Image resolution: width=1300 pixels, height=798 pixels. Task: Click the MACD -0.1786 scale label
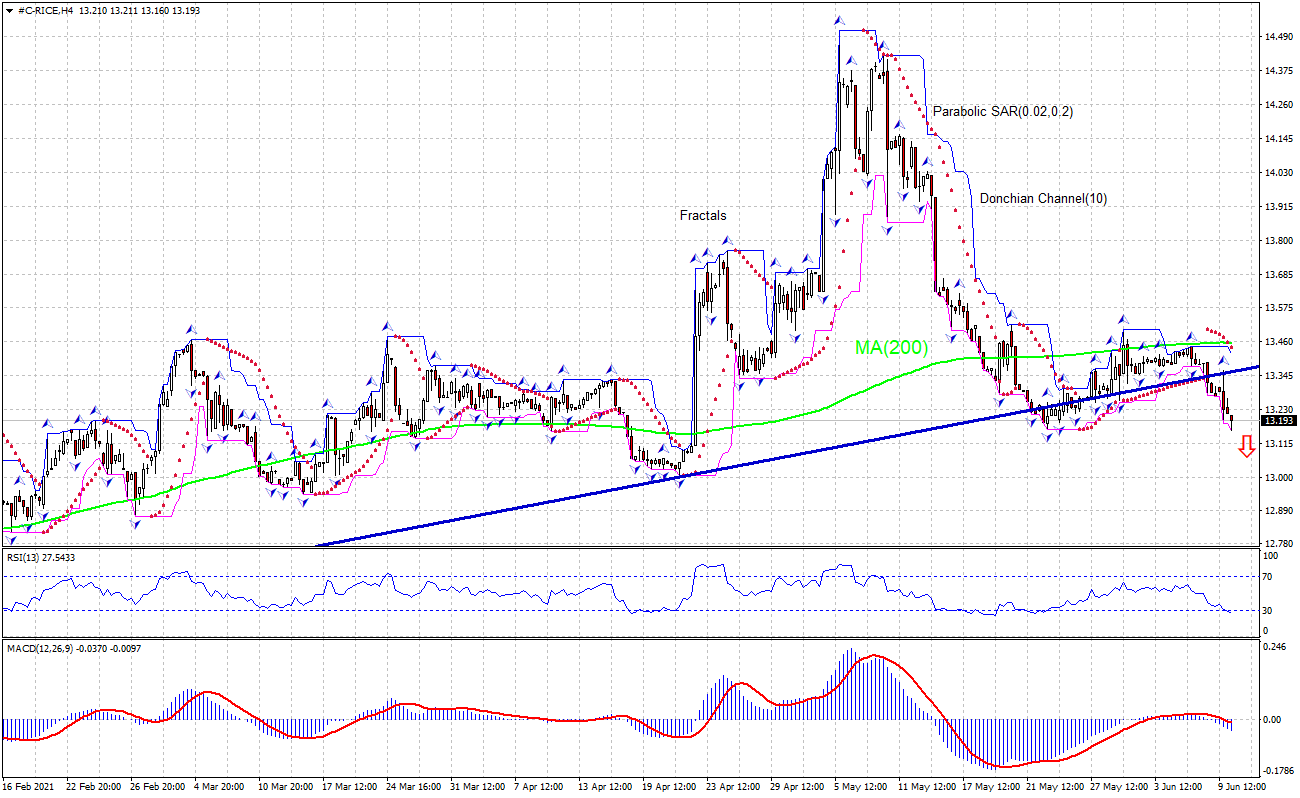(1277, 770)
